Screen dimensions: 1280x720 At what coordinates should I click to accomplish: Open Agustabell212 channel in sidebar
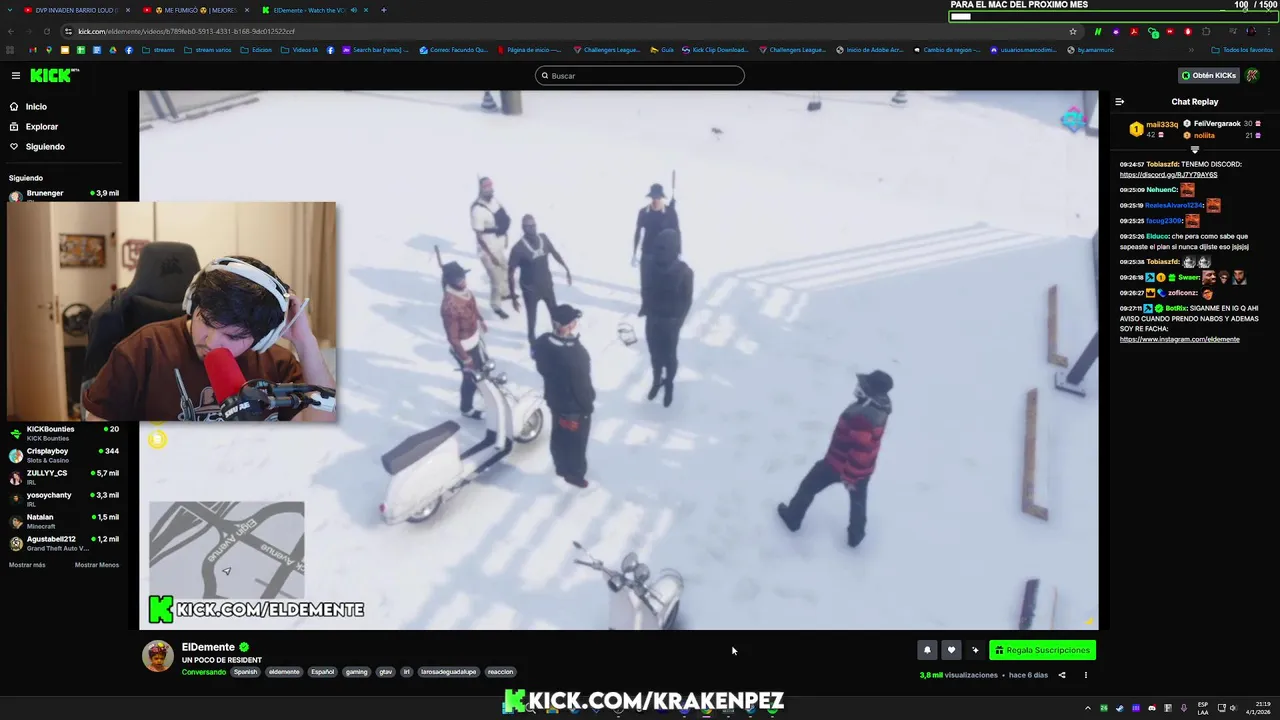[x=64, y=543]
